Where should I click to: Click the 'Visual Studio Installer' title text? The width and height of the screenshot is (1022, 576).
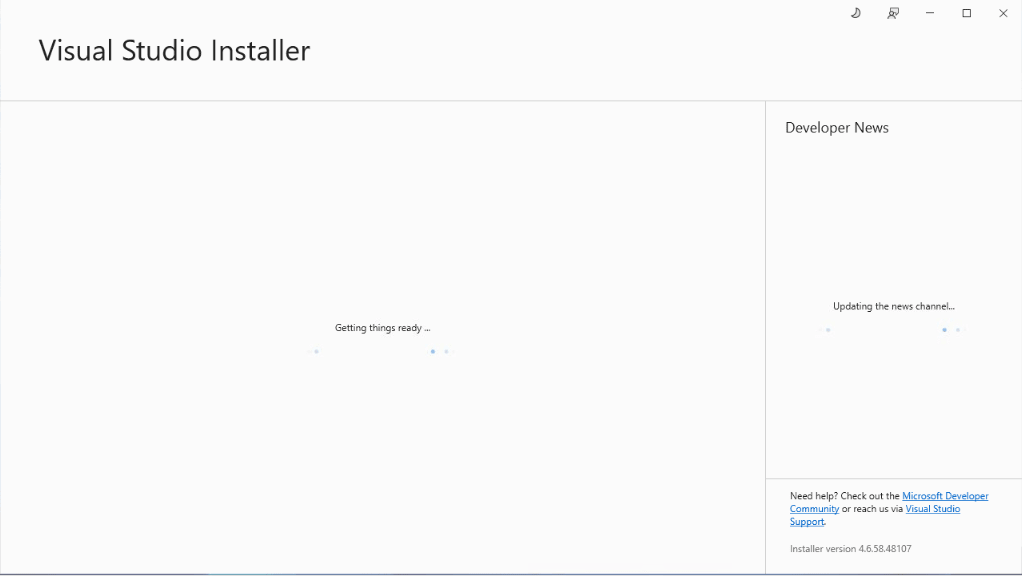pos(174,51)
